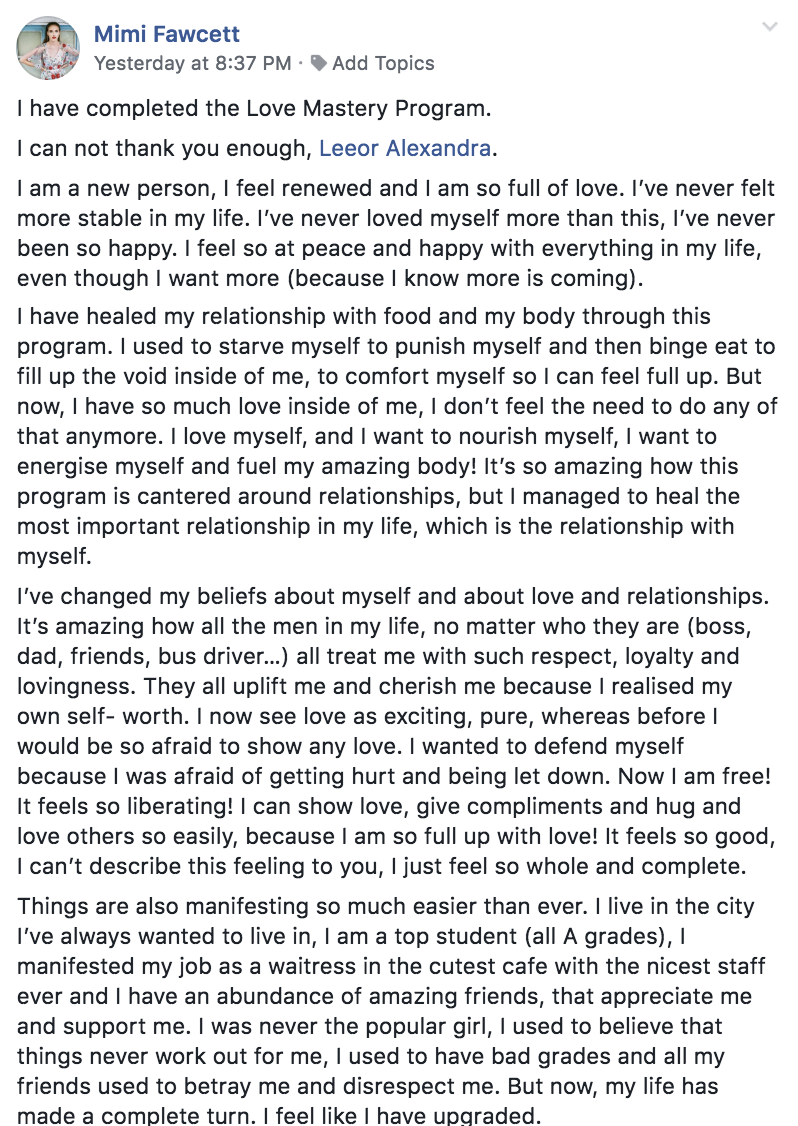Image resolution: width=798 pixels, height=1126 pixels.
Task: Click the phrase "energise myself and fuel my amazing body"
Action: [246, 466]
